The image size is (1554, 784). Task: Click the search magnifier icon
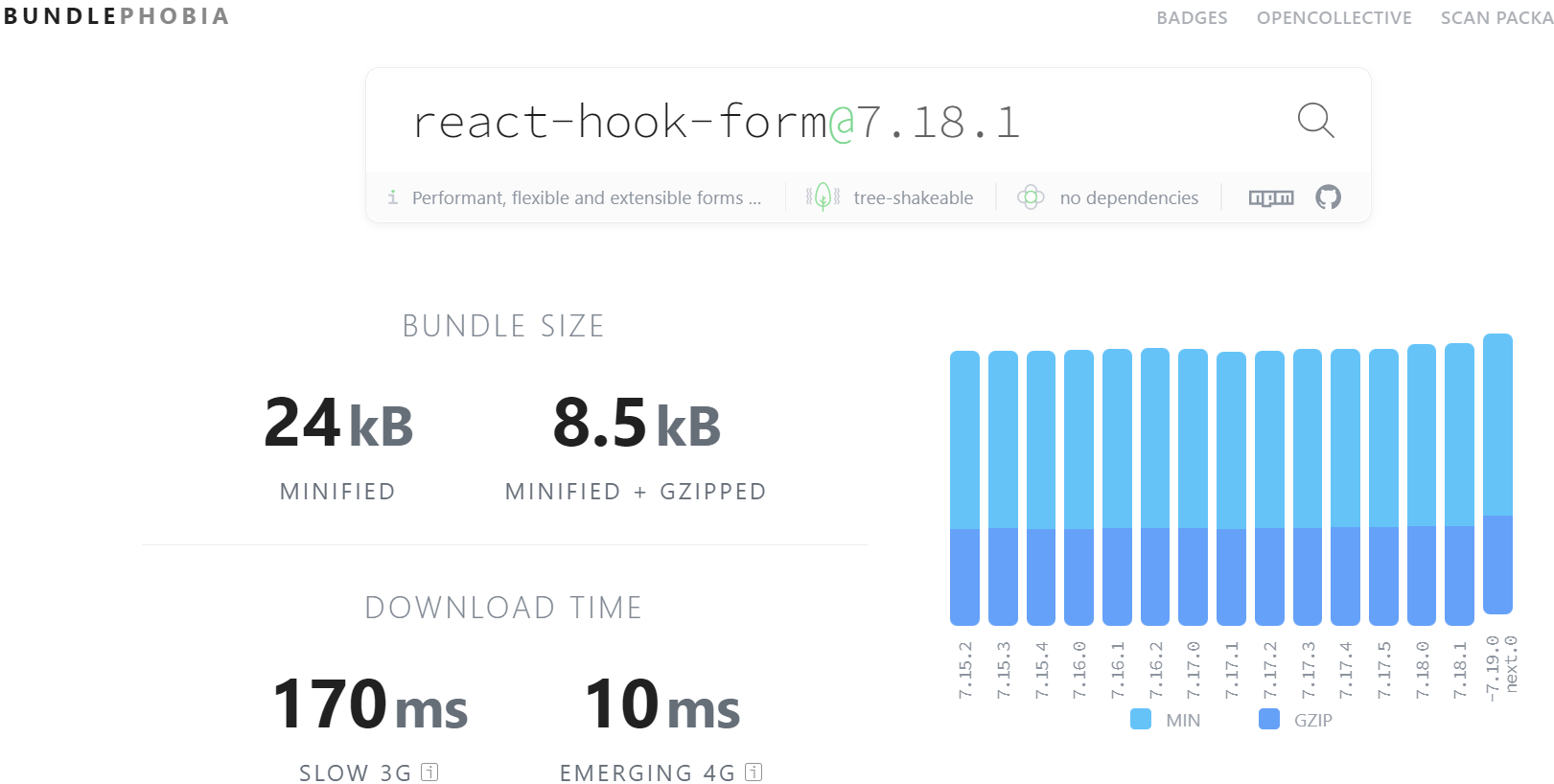click(x=1315, y=121)
